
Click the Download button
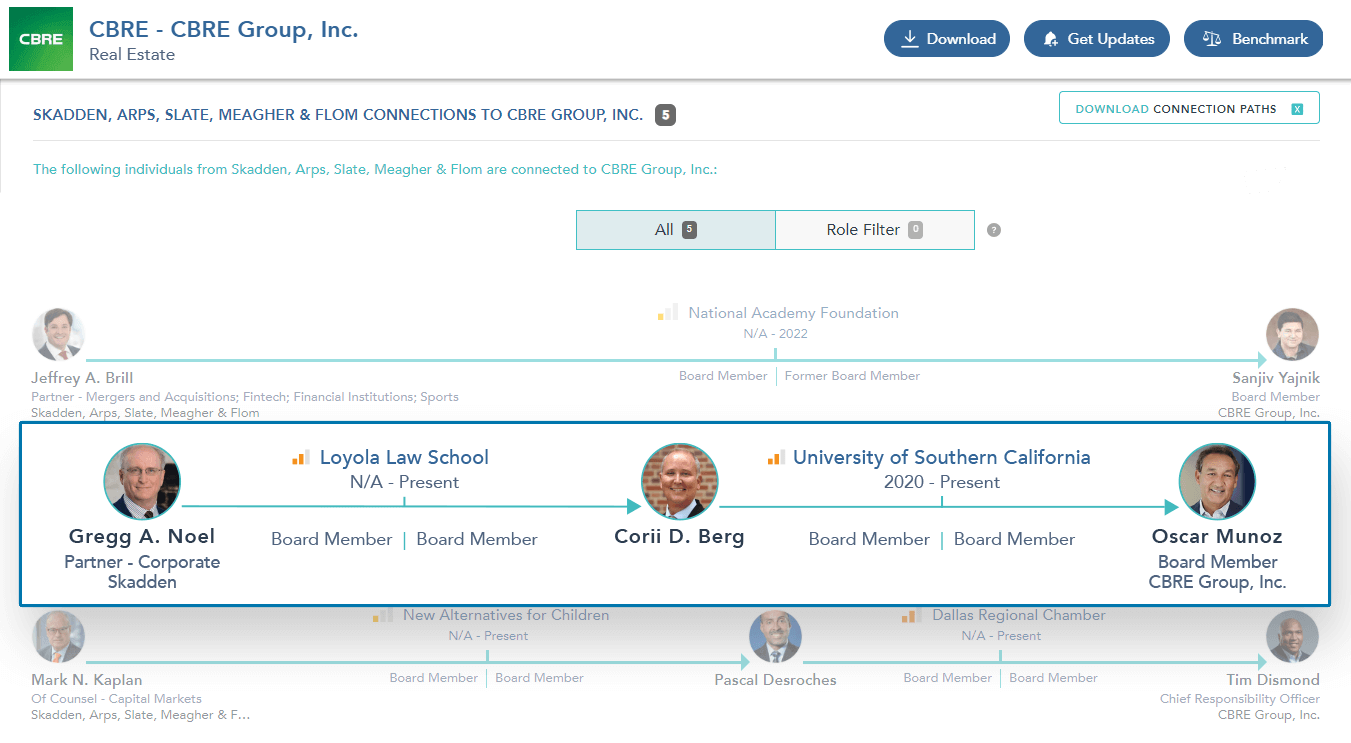pos(946,39)
